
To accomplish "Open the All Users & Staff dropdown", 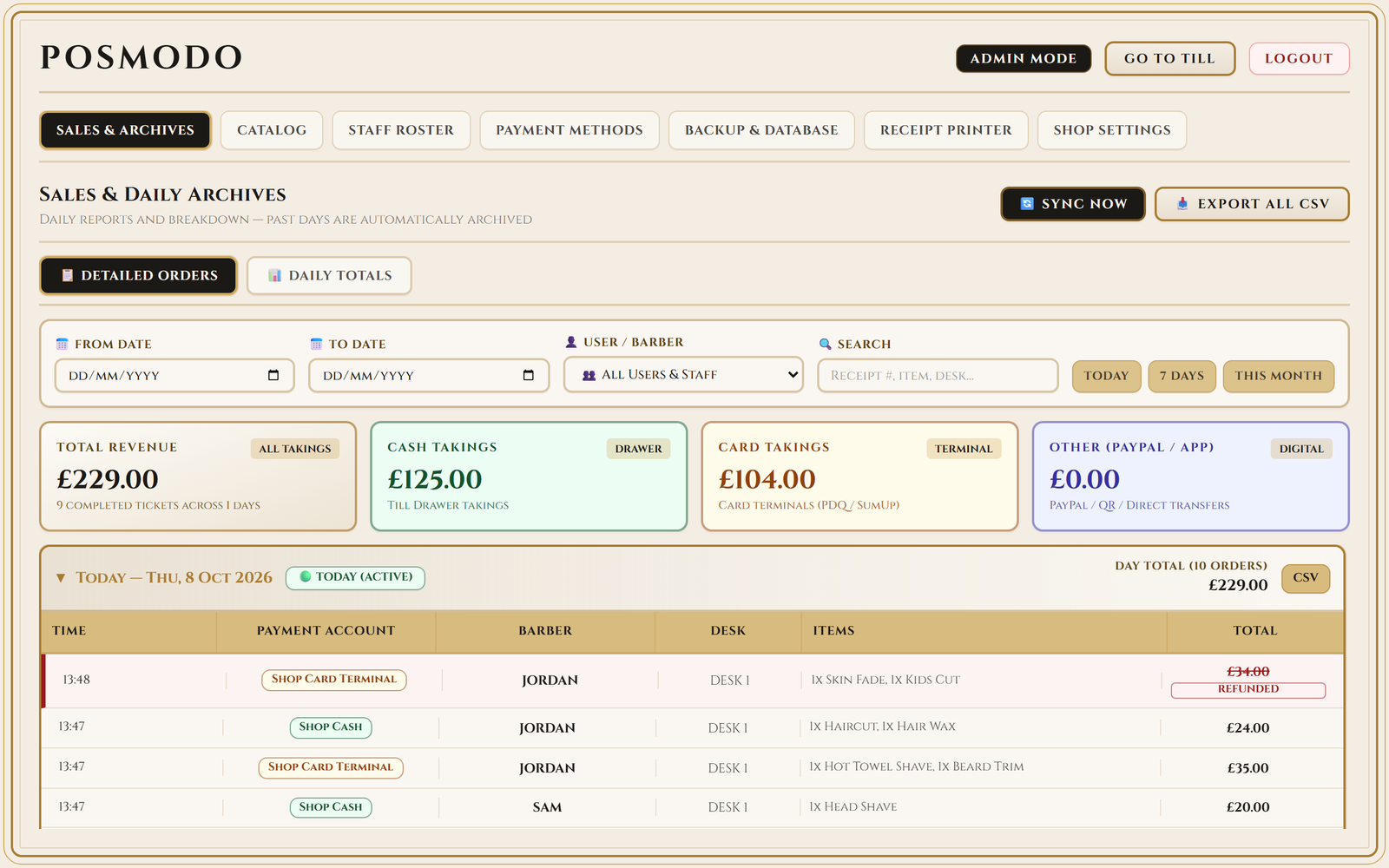I will point(683,375).
